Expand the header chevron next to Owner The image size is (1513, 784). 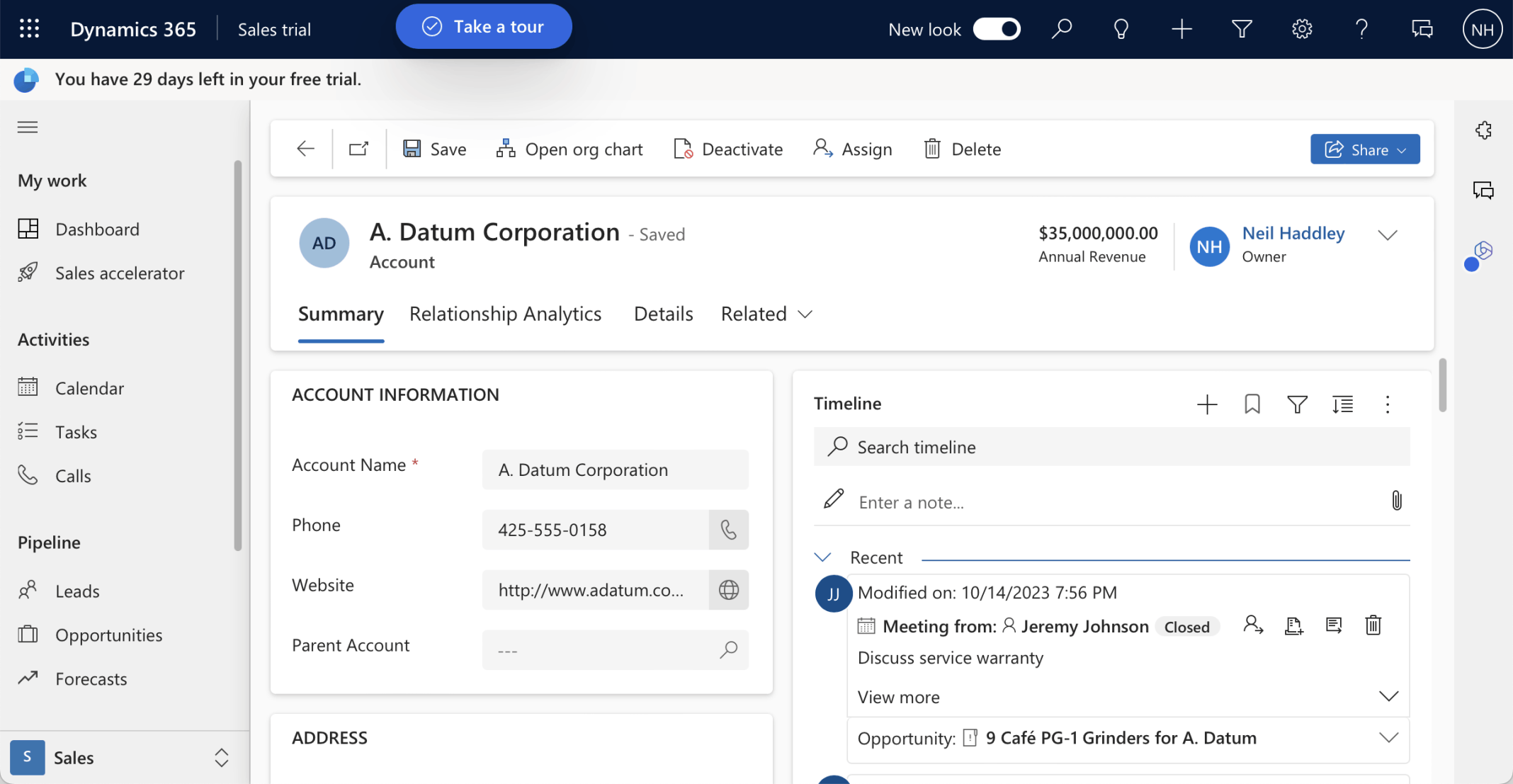pyautogui.click(x=1387, y=235)
